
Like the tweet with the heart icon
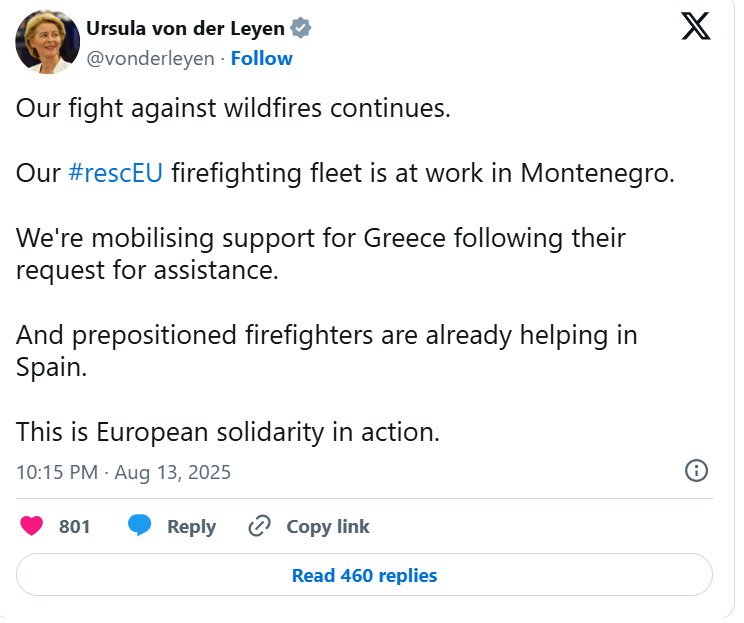point(33,526)
